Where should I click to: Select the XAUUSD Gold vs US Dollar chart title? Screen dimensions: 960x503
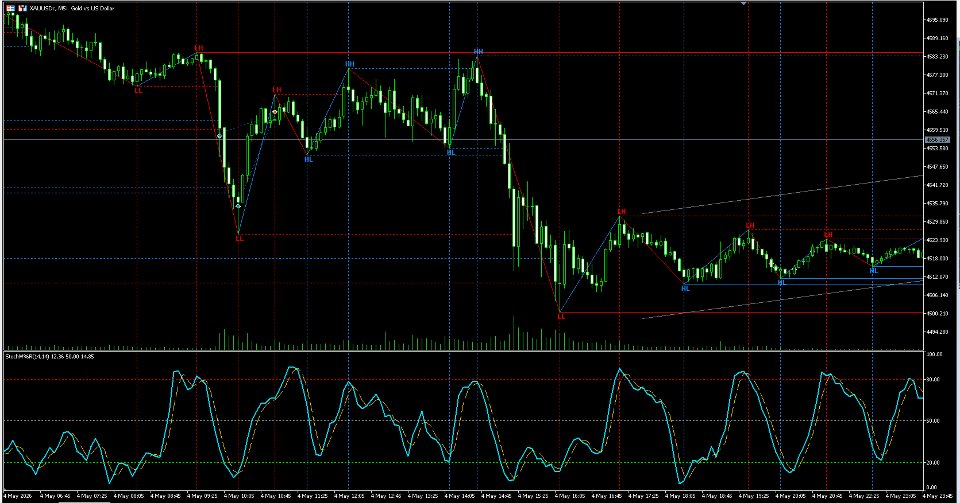tap(71, 8)
